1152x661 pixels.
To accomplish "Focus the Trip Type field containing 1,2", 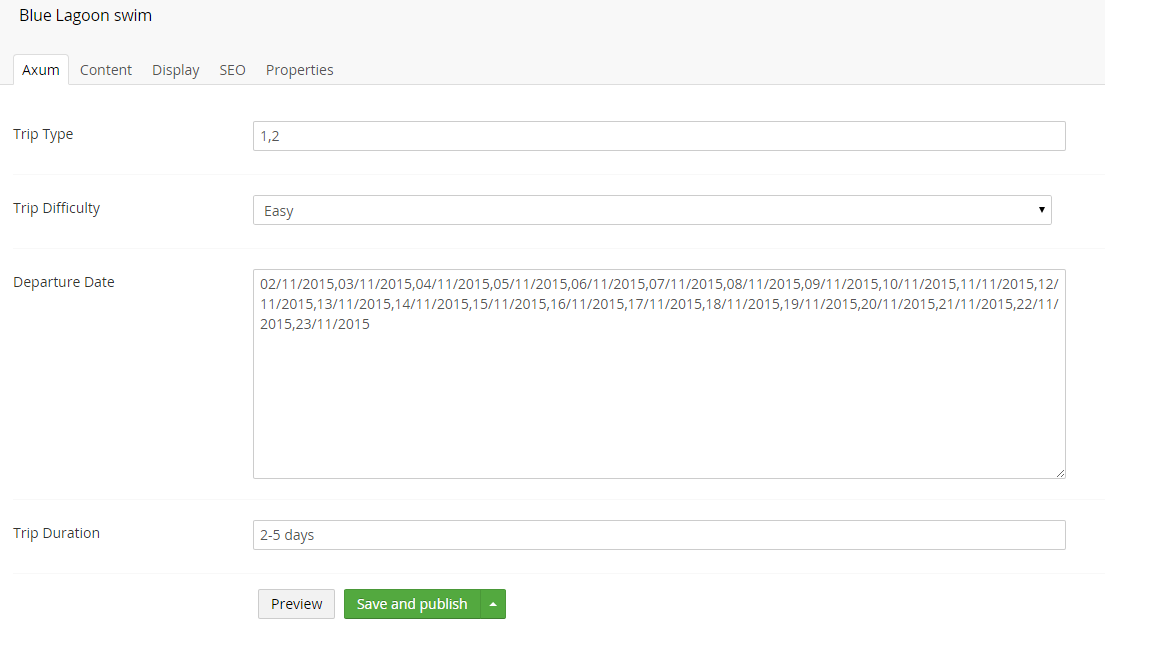I will pyautogui.click(x=659, y=136).
